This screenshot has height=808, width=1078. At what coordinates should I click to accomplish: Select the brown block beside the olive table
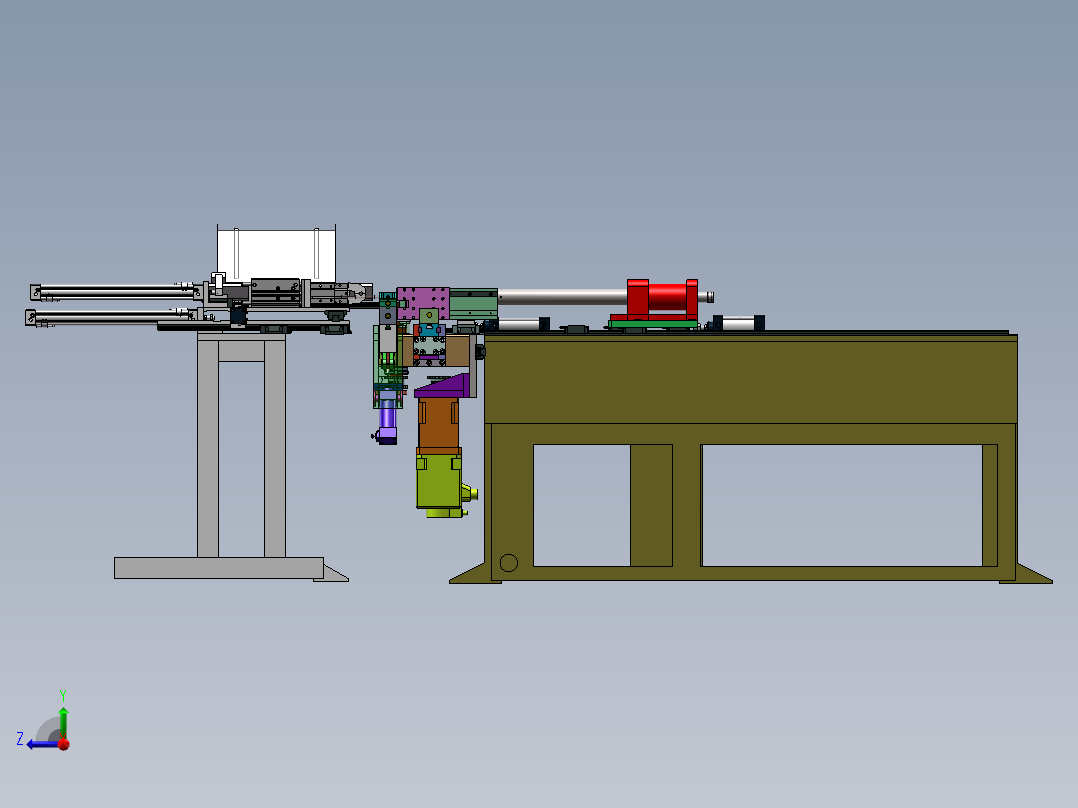coord(458,351)
